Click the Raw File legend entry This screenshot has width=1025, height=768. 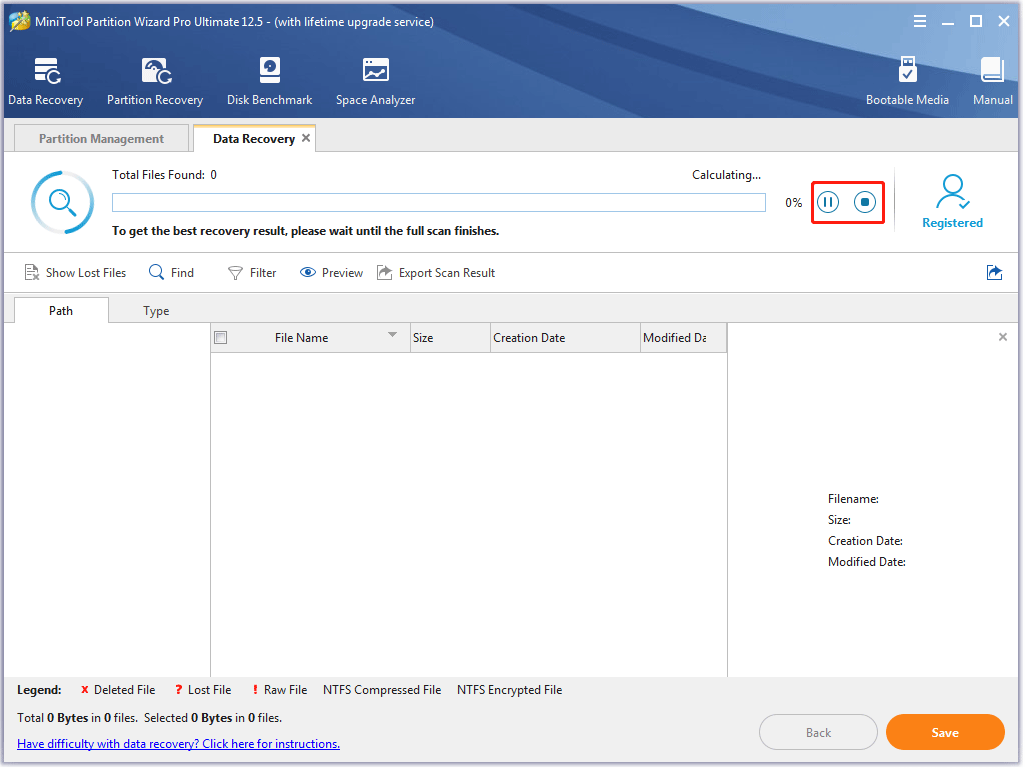point(280,690)
